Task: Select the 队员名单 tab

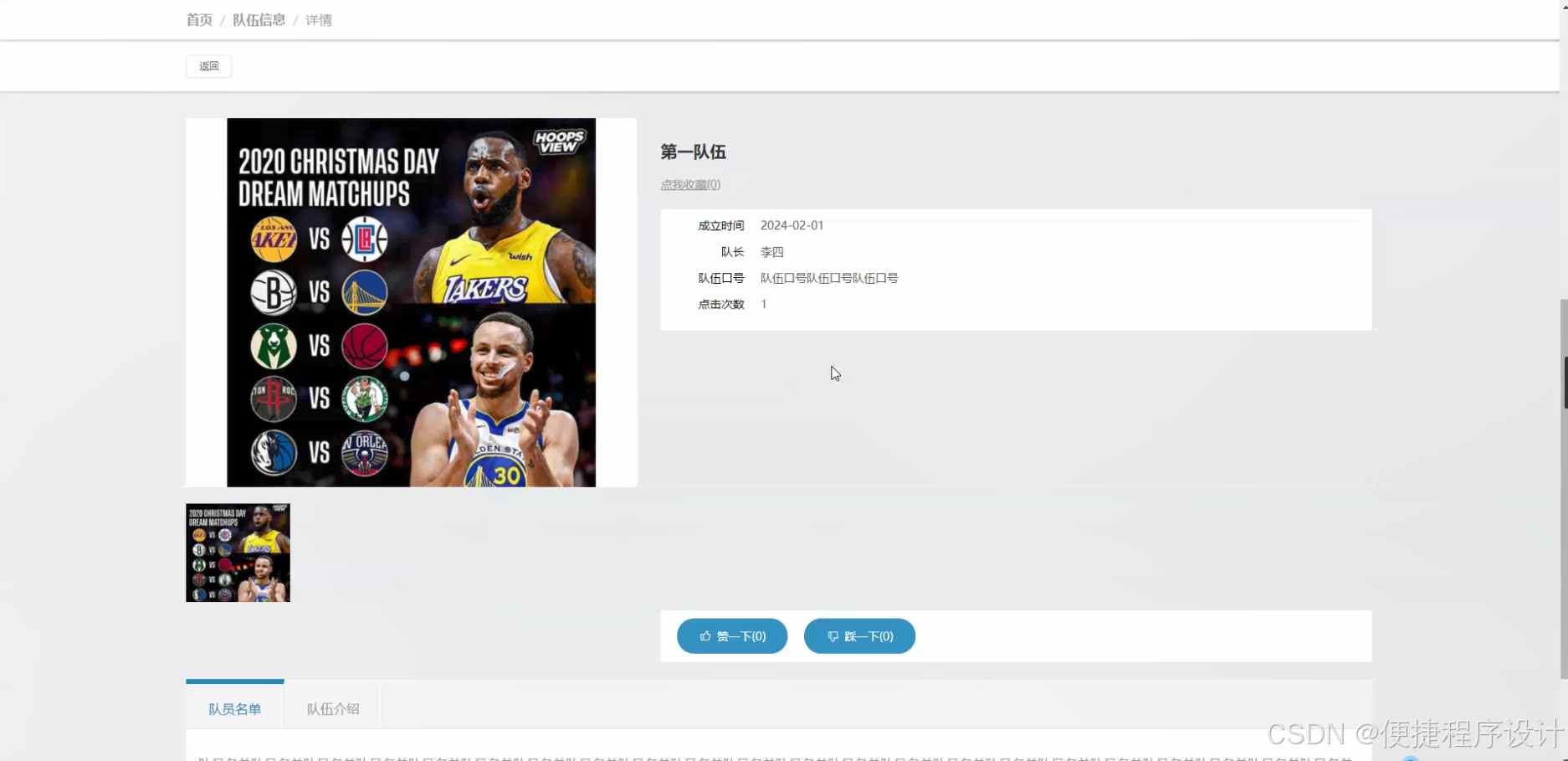Action: (x=235, y=708)
